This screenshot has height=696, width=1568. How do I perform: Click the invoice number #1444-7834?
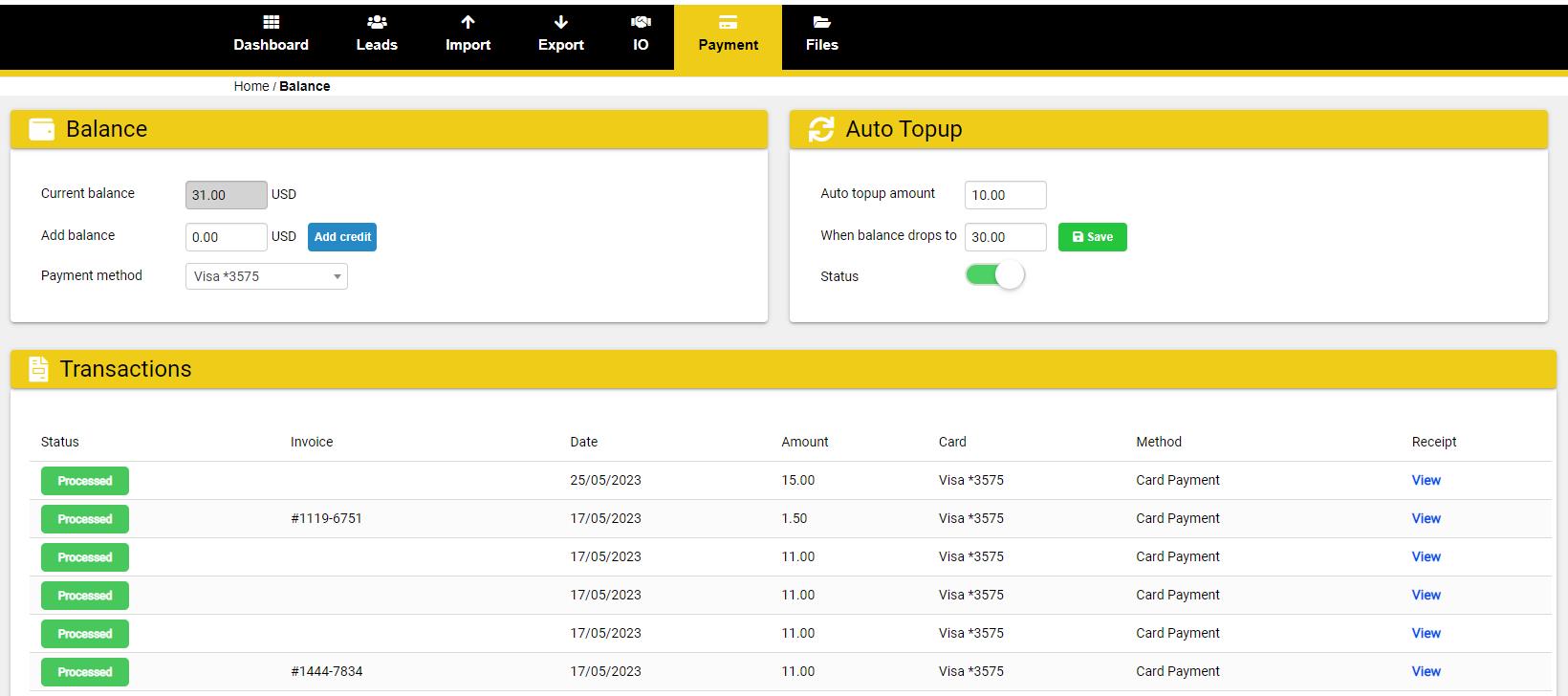[326, 671]
